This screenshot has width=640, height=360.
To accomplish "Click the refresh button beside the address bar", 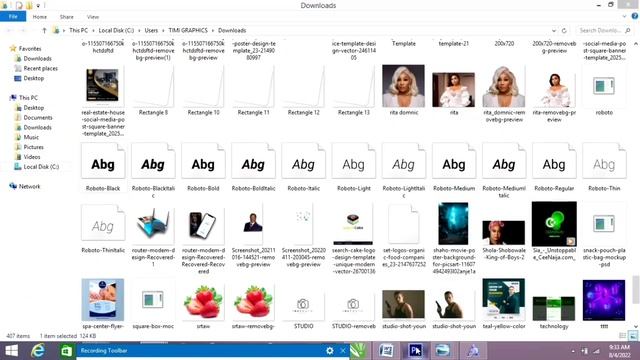I will (x=564, y=31).
